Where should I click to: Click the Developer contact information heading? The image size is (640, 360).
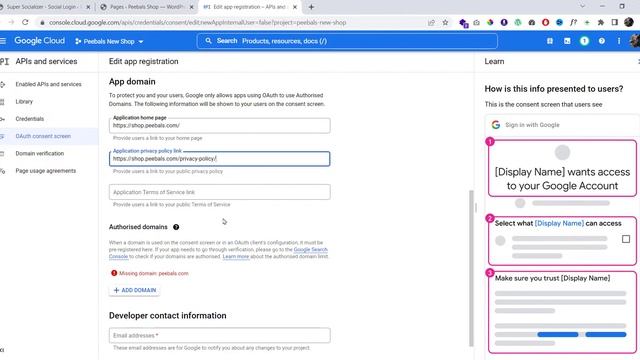tap(167, 316)
